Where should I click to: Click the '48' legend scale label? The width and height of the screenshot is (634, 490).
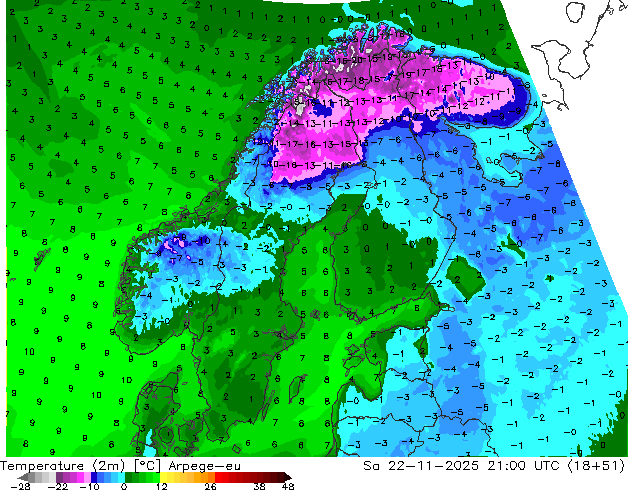coord(288,486)
